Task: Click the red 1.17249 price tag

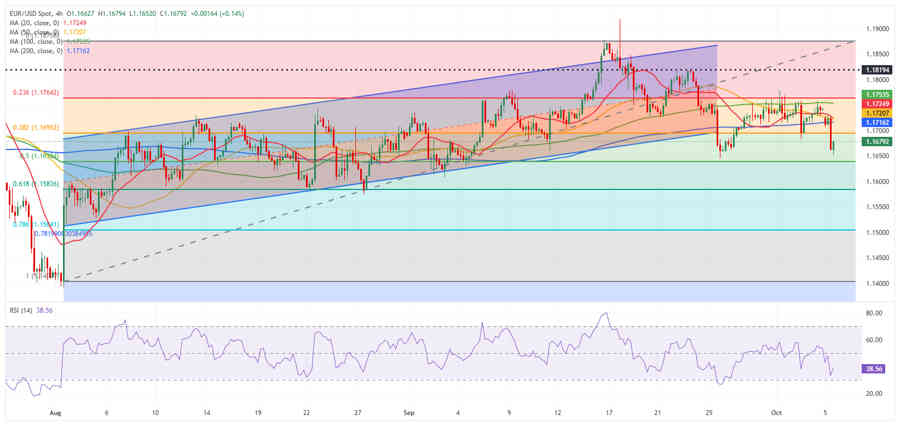Action: click(876, 103)
